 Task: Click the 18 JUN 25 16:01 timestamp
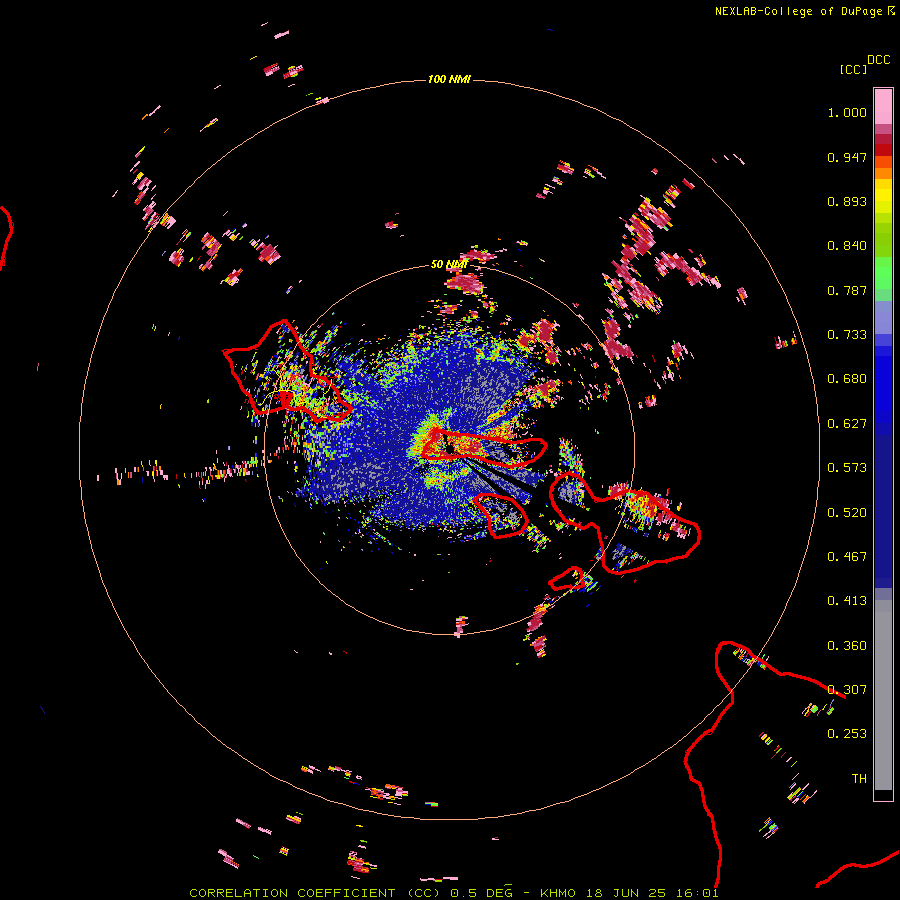tap(652, 893)
